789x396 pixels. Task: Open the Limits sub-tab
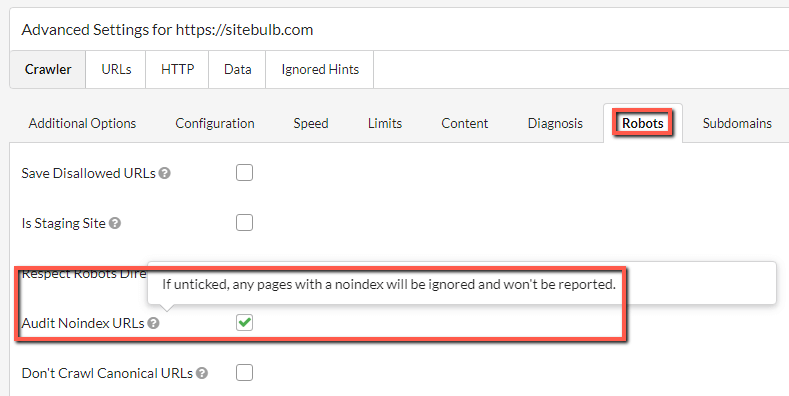click(x=385, y=123)
